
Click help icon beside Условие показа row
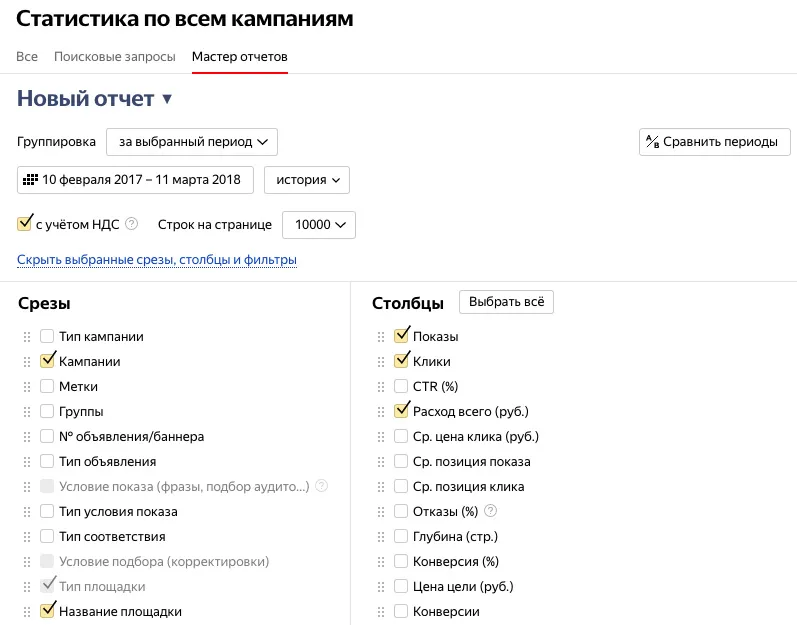(x=321, y=486)
